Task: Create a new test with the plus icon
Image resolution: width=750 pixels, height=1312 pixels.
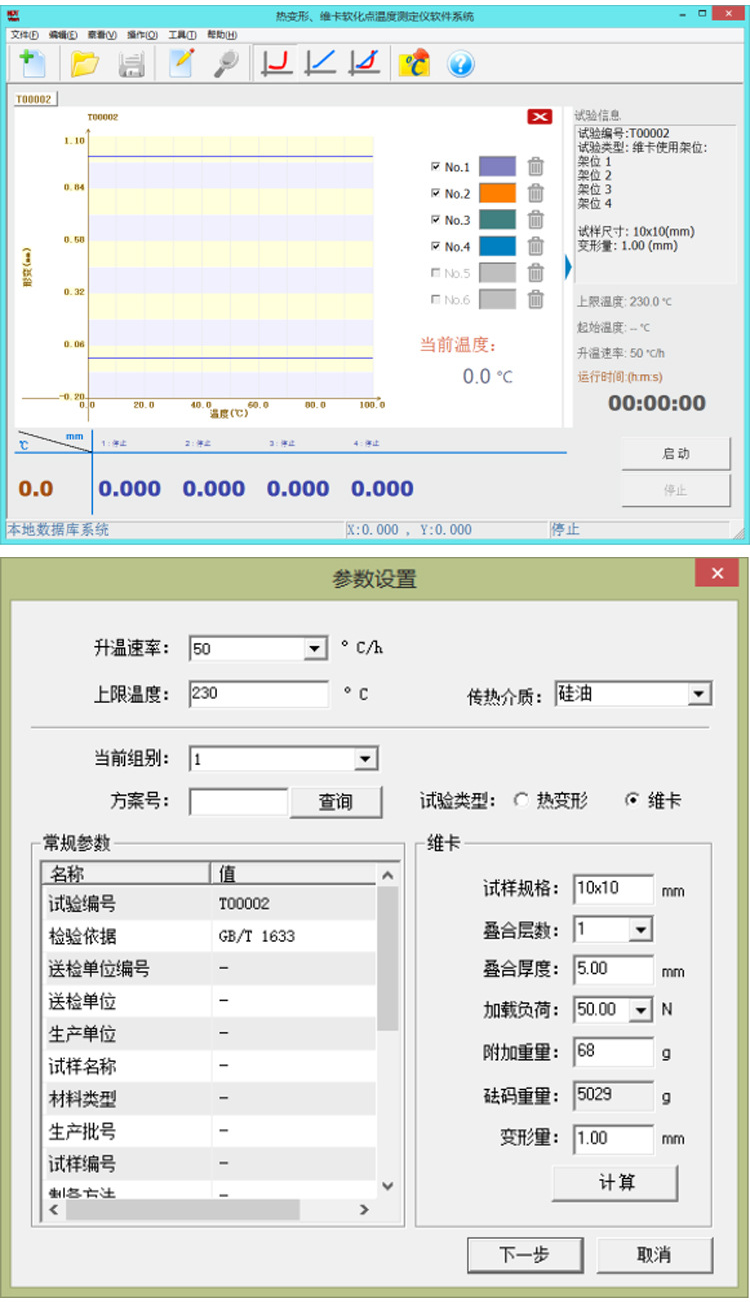Action: (33, 64)
